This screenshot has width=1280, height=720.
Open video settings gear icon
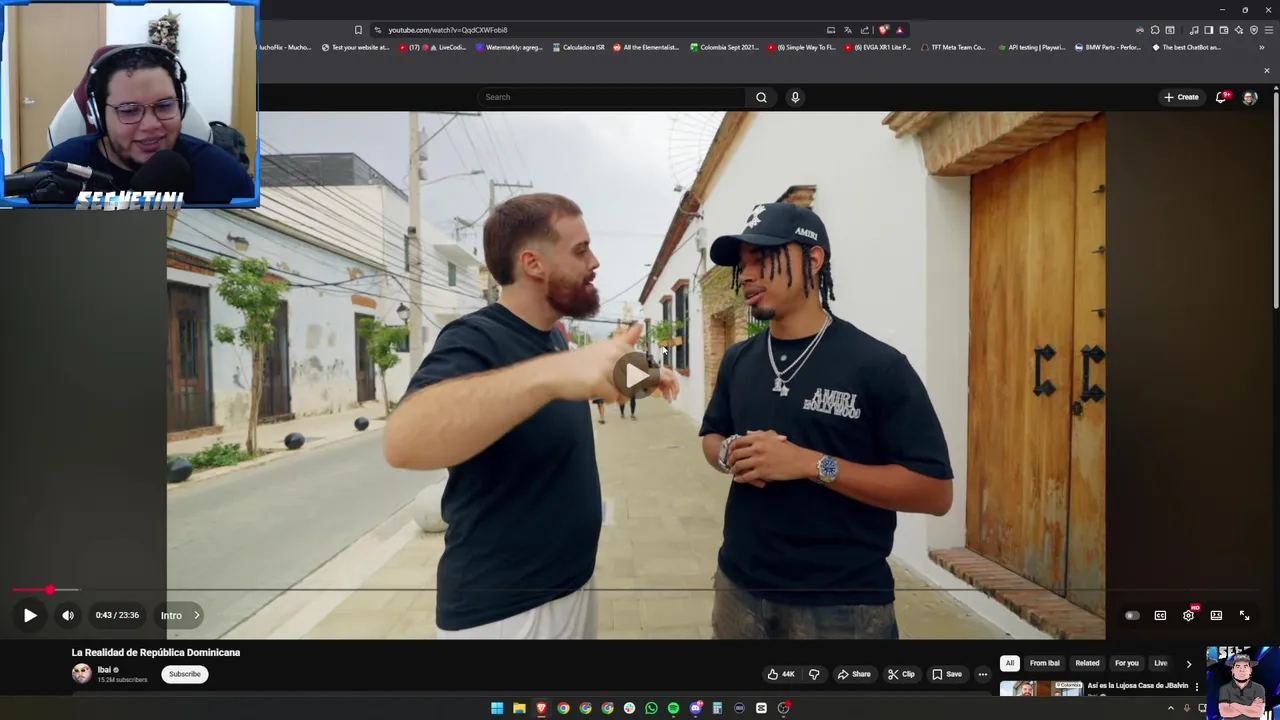1188,616
